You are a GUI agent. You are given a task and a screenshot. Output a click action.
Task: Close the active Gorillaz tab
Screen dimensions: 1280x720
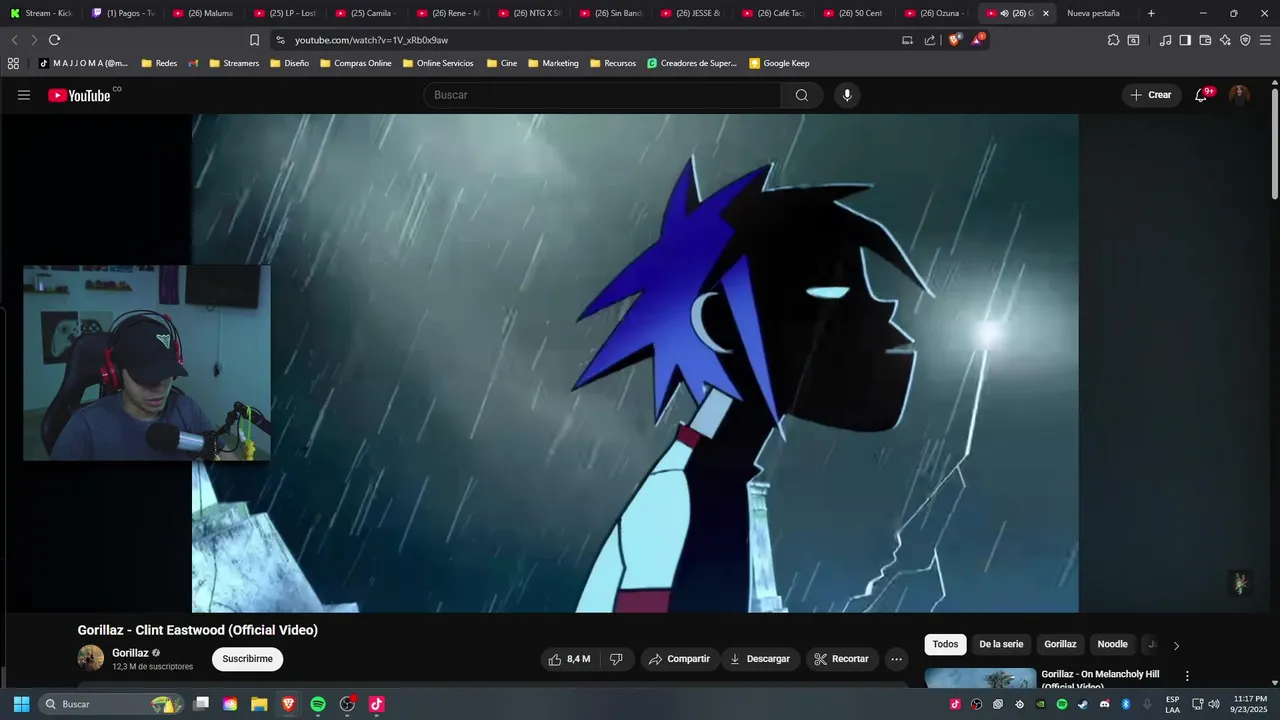point(1046,13)
